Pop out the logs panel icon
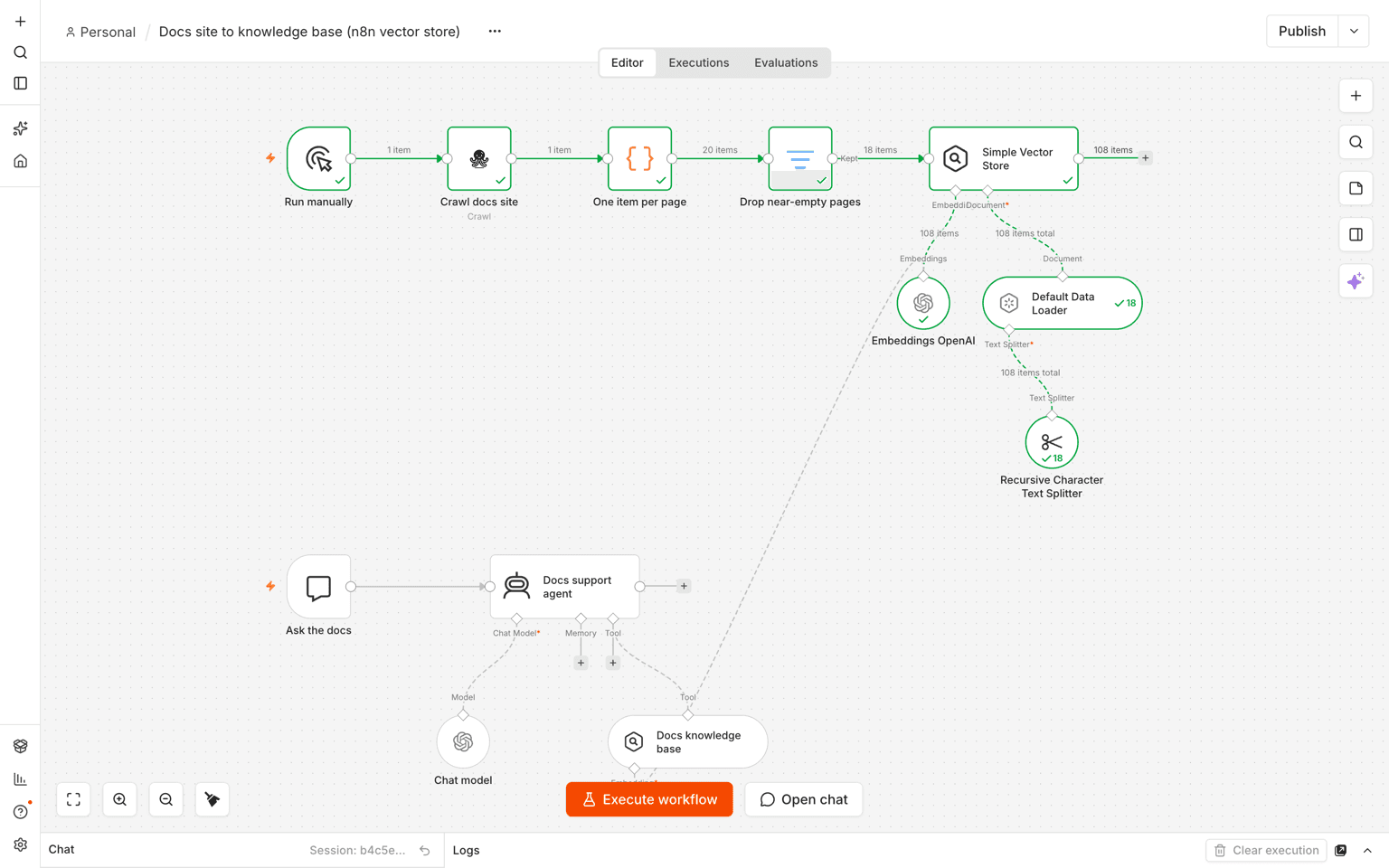Image resolution: width=1389 pixels, height=868 pixels. (x=1341, y=850)
